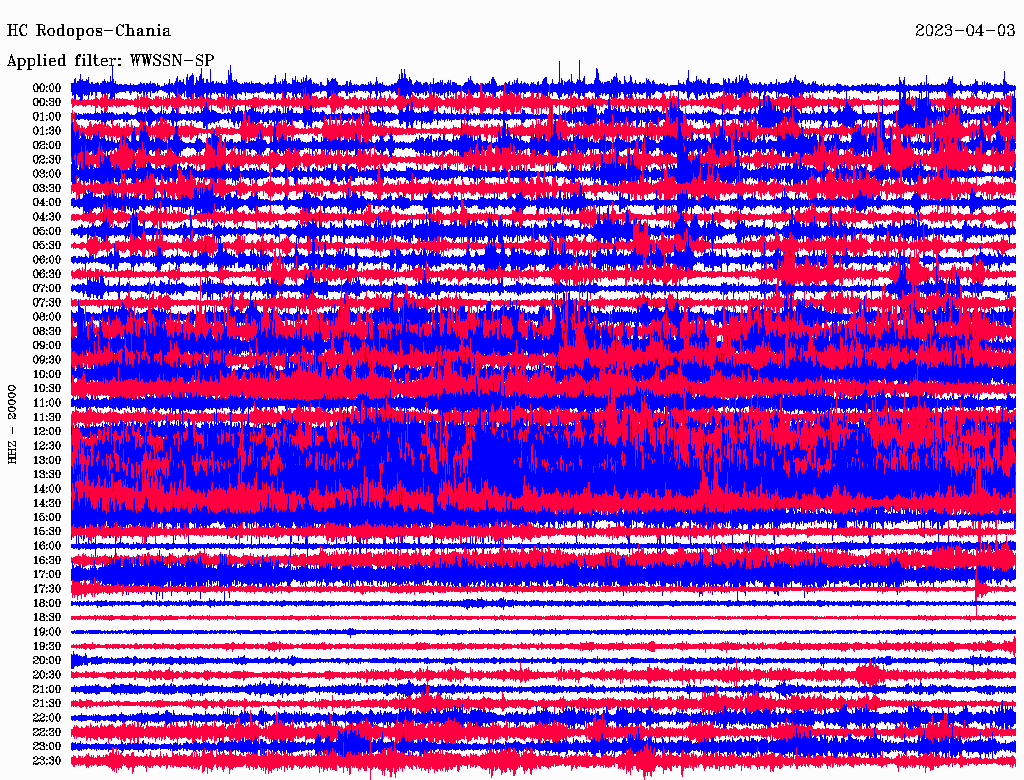Select the 20:00 trace time label
The image size is (1024, 780).
coord(47,661)
